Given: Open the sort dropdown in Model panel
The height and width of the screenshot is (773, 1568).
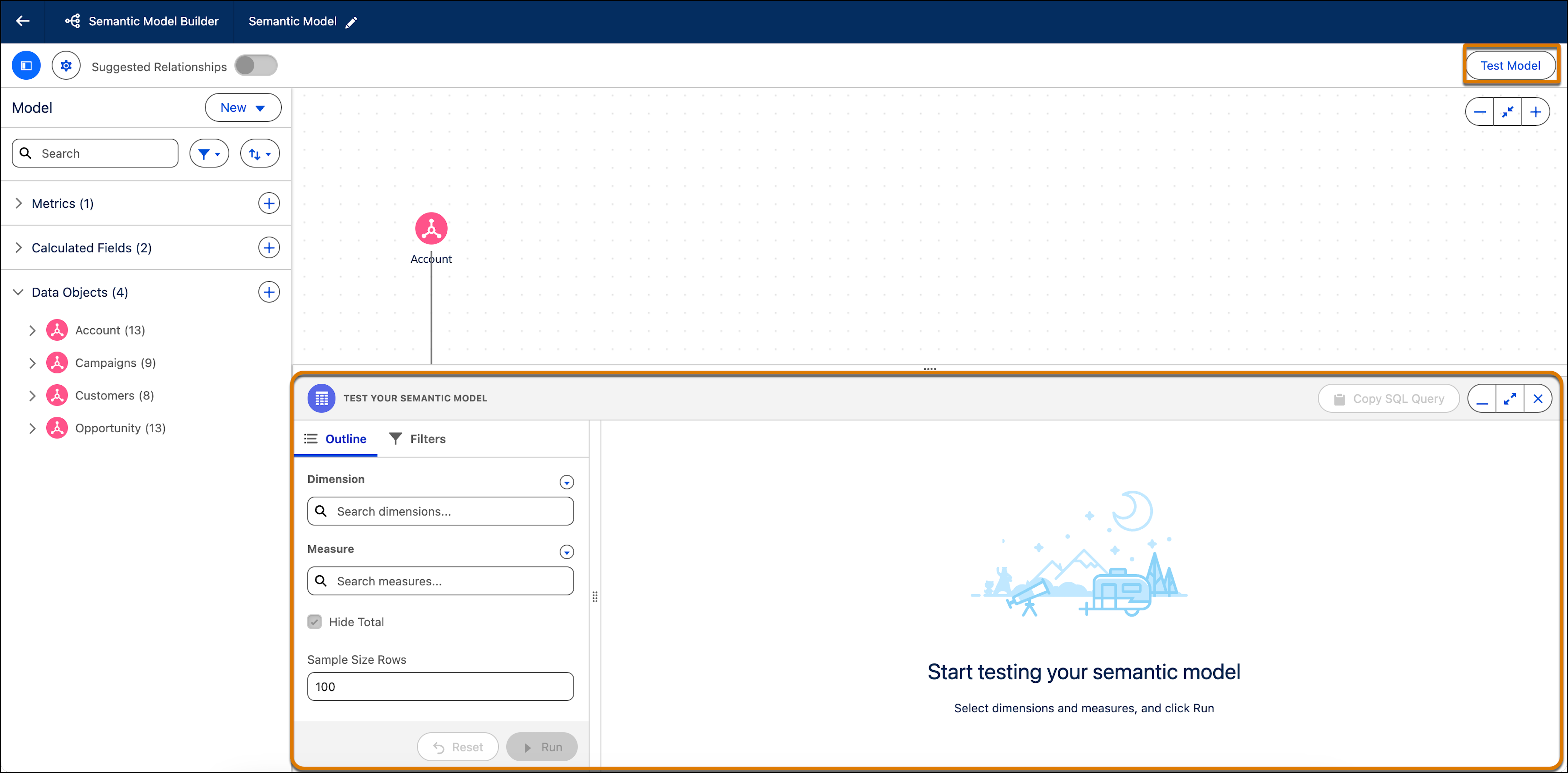Looking at the screenshot, I should pos(260,153).
